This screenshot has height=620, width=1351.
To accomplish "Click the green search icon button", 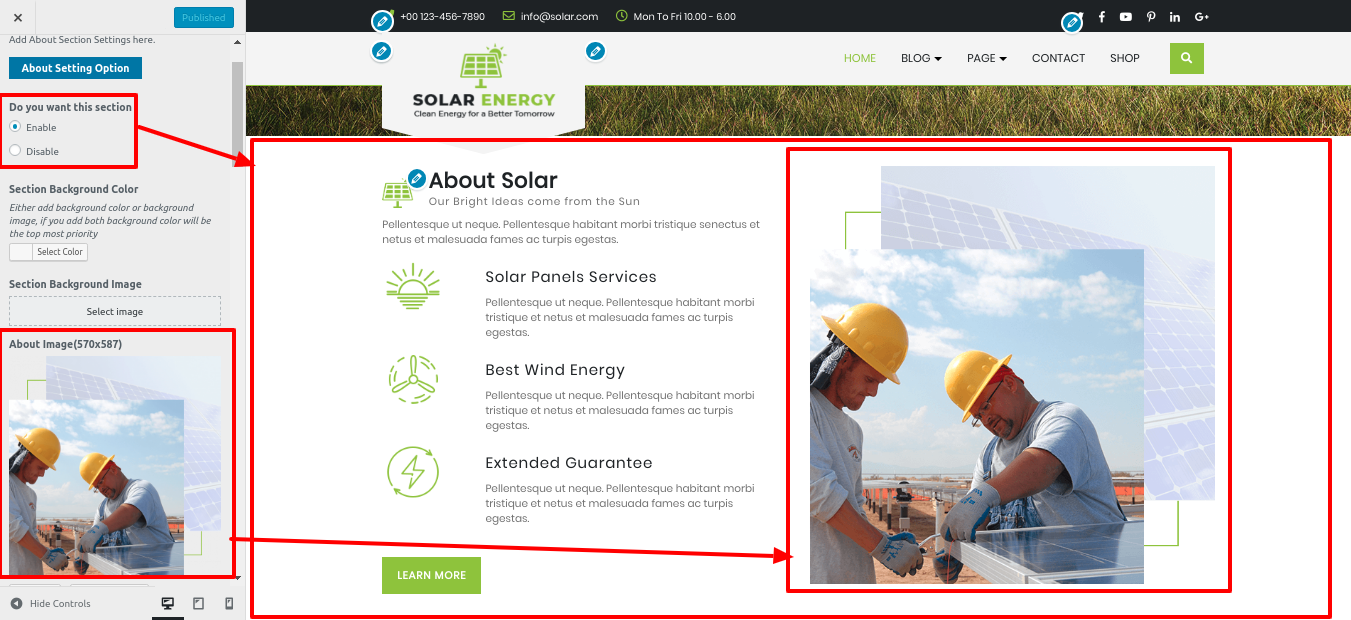I will pos(1186,58).
